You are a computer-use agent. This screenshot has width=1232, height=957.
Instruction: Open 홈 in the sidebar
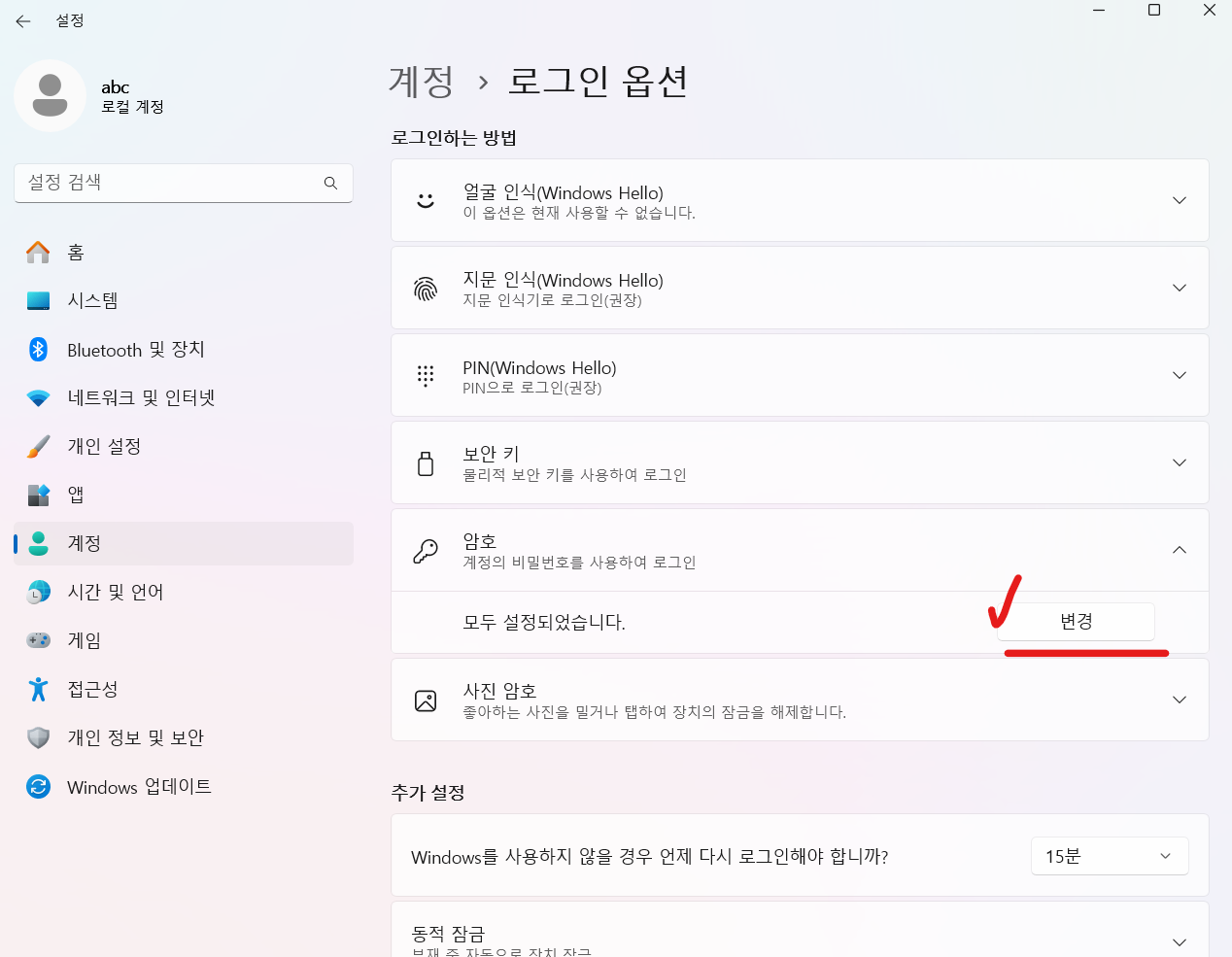184,253
